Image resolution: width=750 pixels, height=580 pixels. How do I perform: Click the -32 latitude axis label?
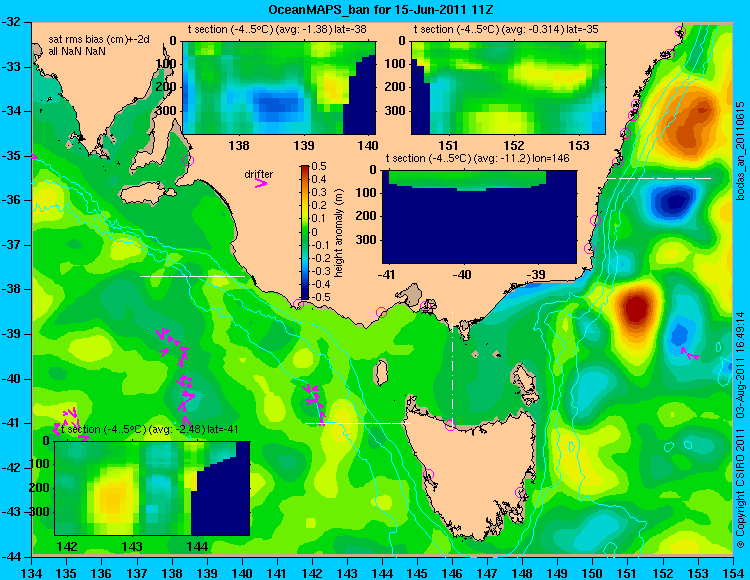11,22
